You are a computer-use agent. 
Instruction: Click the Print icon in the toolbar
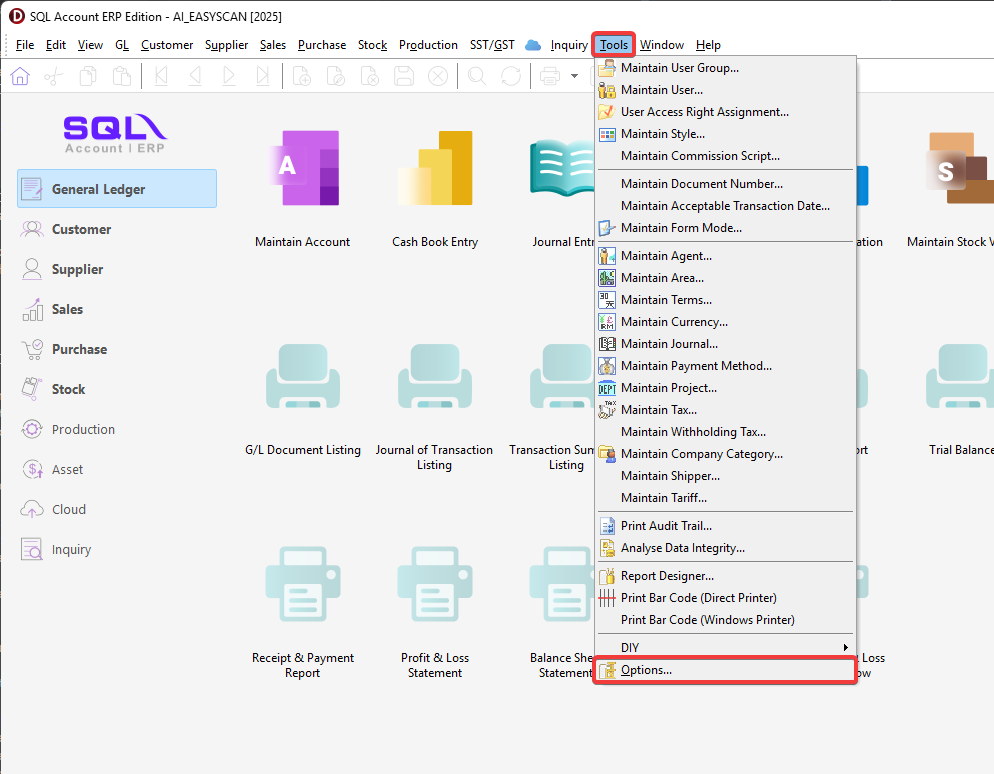[x=549, y=76]
